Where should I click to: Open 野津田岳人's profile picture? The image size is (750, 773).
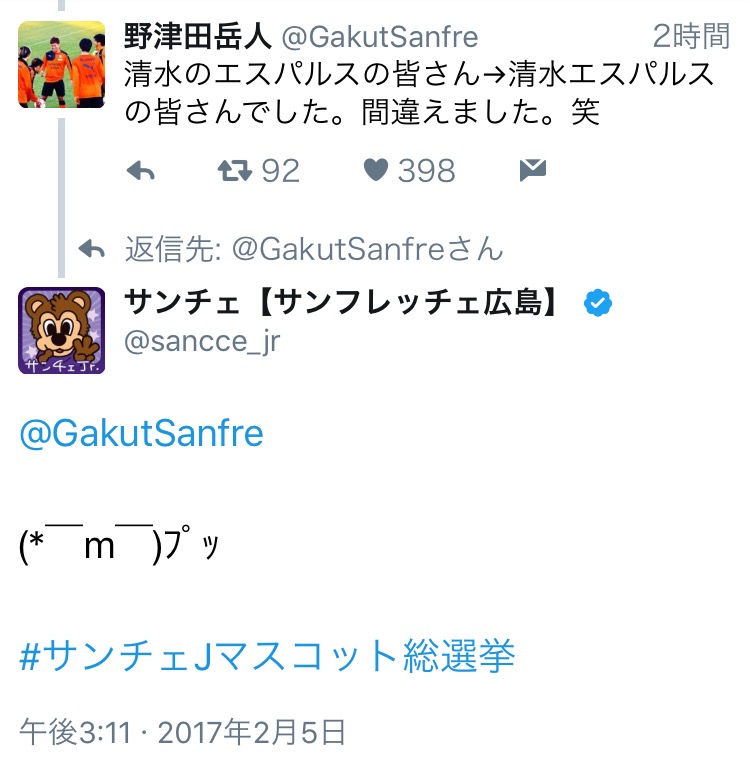pyautogui.click(x=61, y=64)
